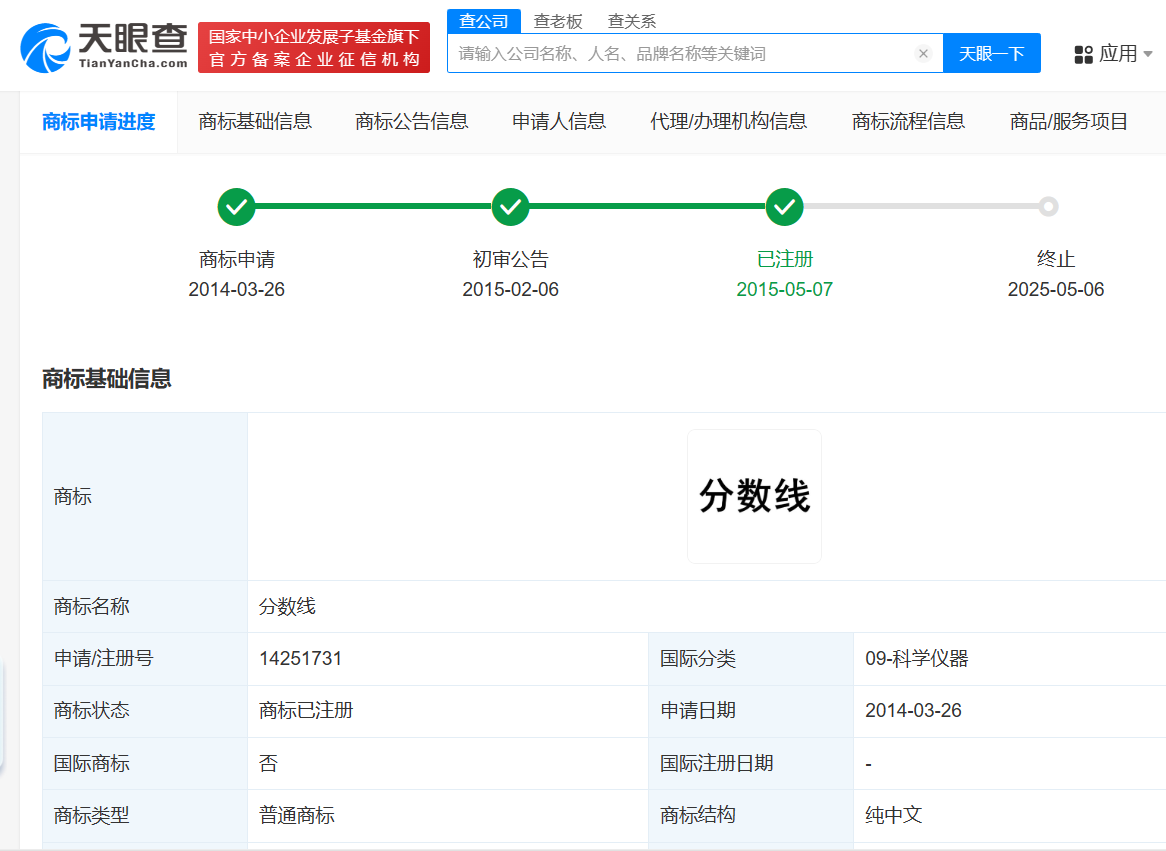Click the registration number 14251731
Viewport: 1166px width, 851px height.
pyautogui.click(x=300, y=659)
